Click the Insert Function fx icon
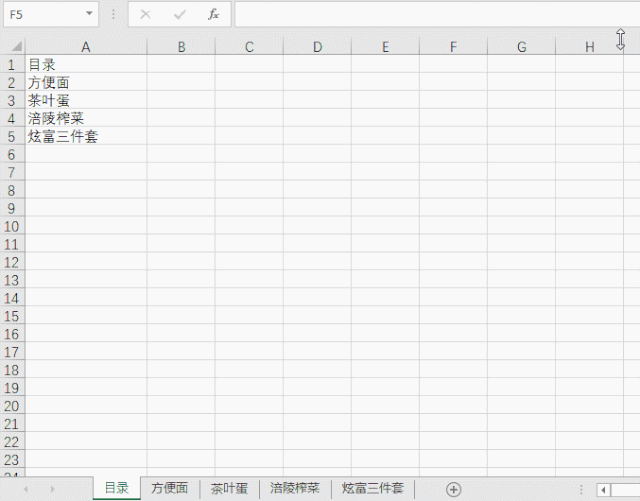This screenshot has width=640, height=501. 213,15
